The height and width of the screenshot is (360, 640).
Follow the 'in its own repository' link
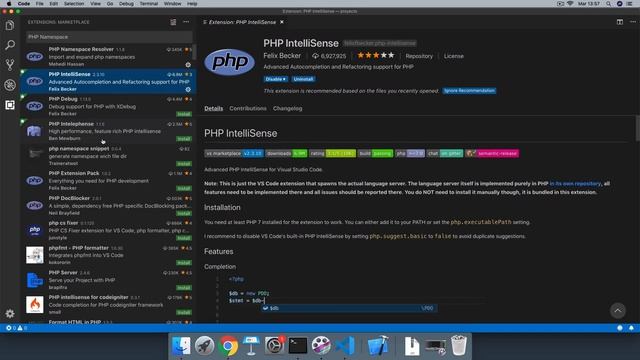click(x=575, y=184)
